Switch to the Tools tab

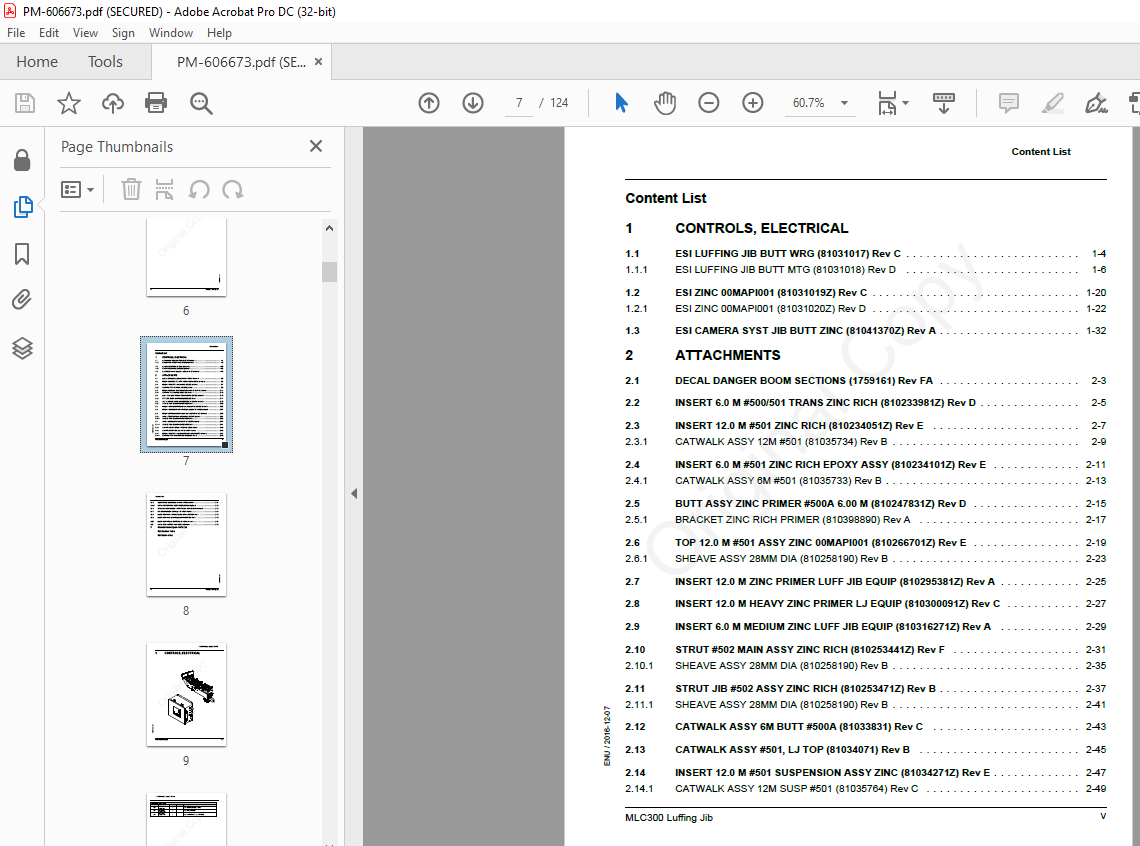click(x=105, y=62)
